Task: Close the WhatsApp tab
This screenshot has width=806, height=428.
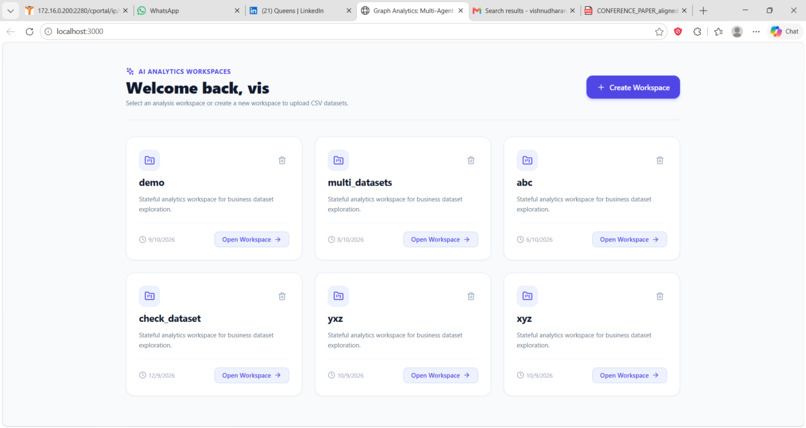Action: coord(237,10)
